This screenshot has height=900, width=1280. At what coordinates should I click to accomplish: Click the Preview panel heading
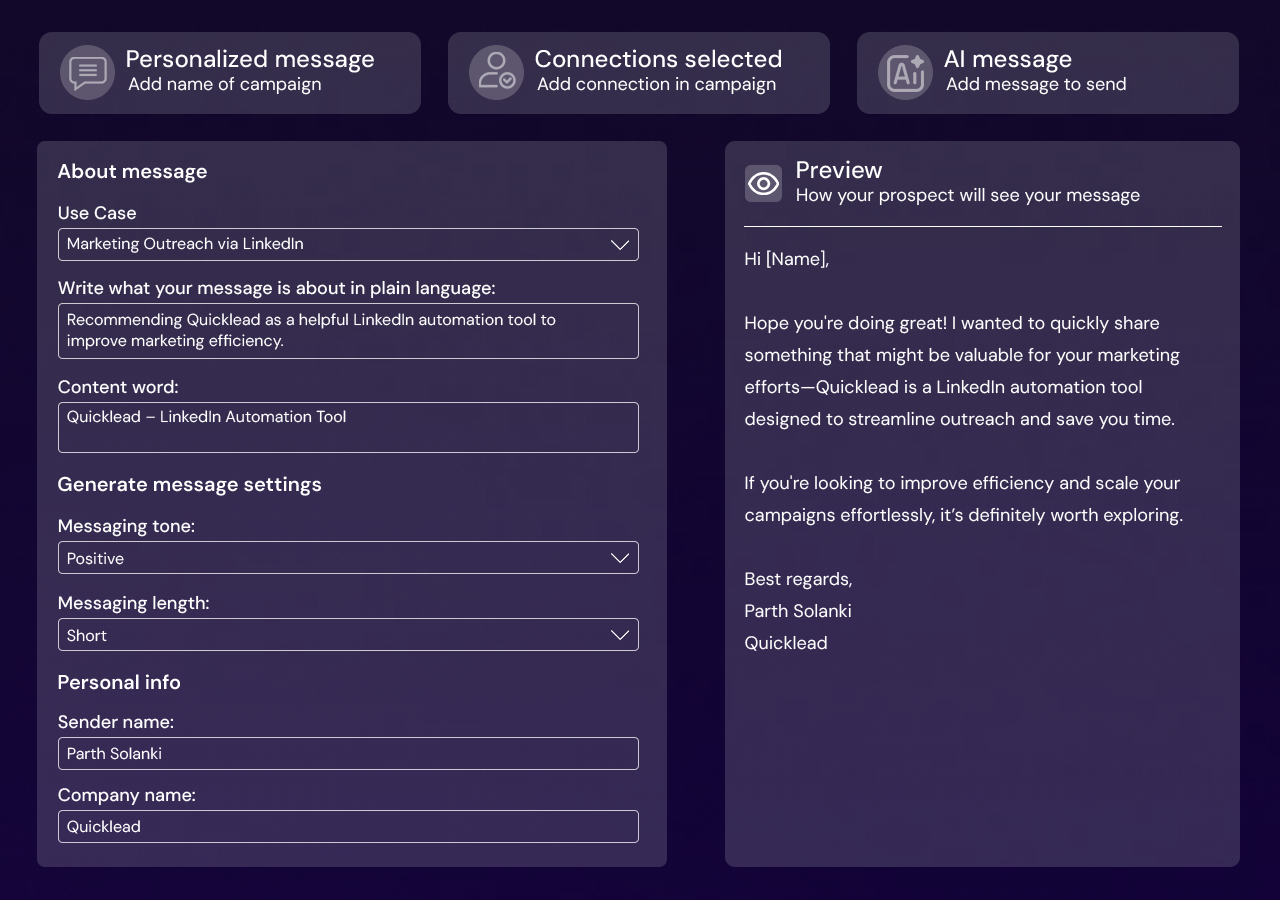click(x=839, y=170)
